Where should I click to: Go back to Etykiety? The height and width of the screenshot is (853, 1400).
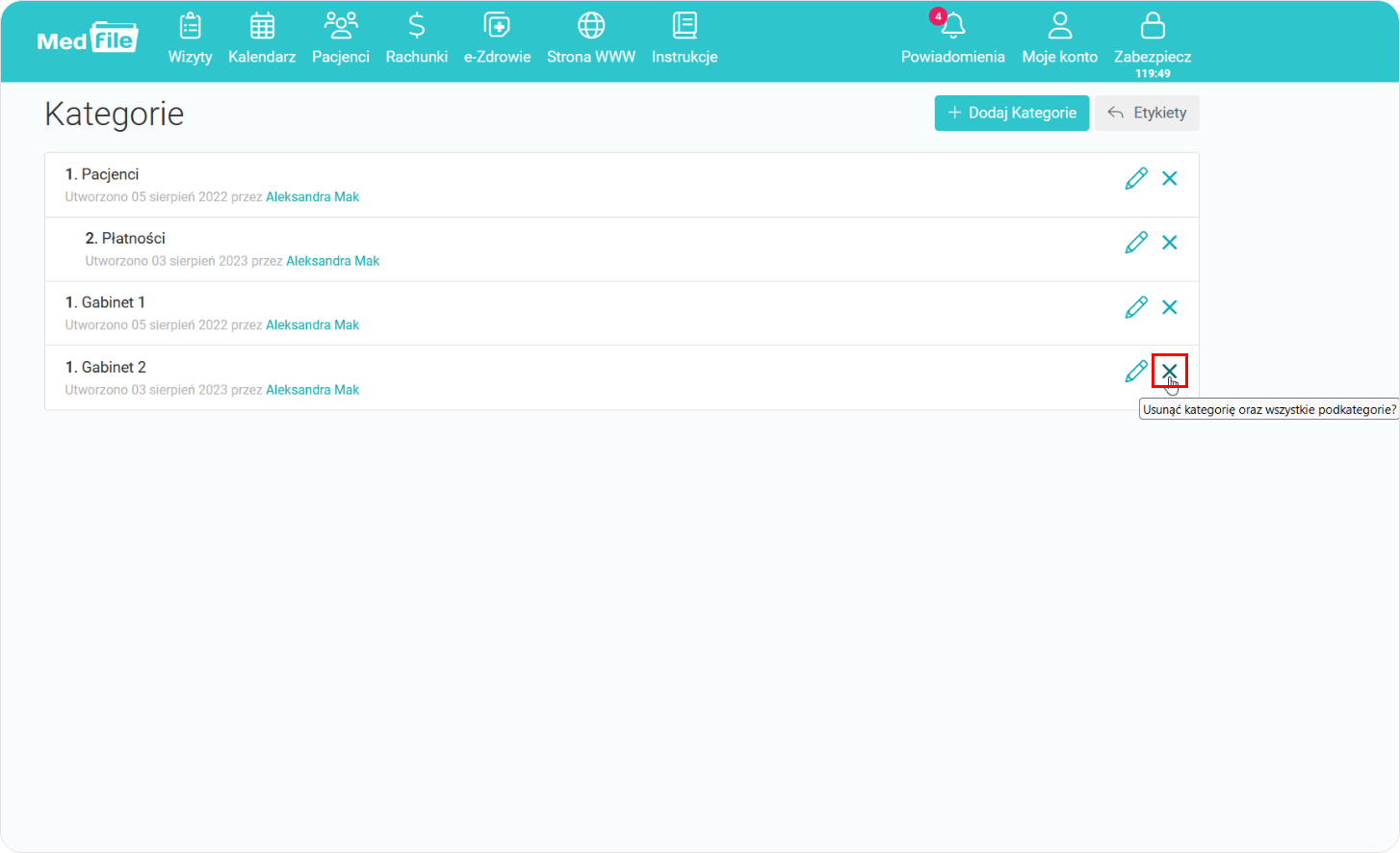point(1147,113)
